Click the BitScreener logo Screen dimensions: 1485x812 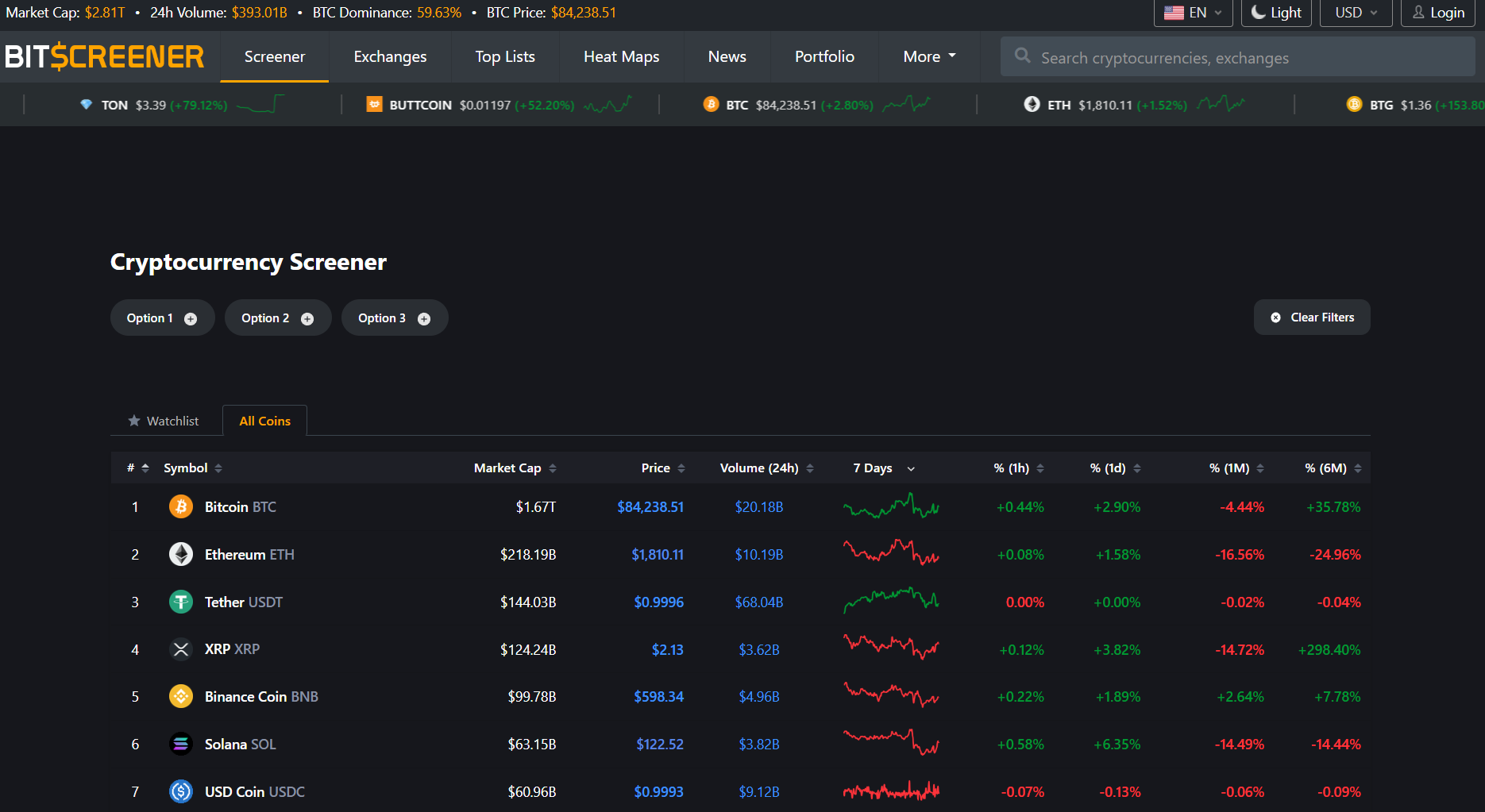105,57
